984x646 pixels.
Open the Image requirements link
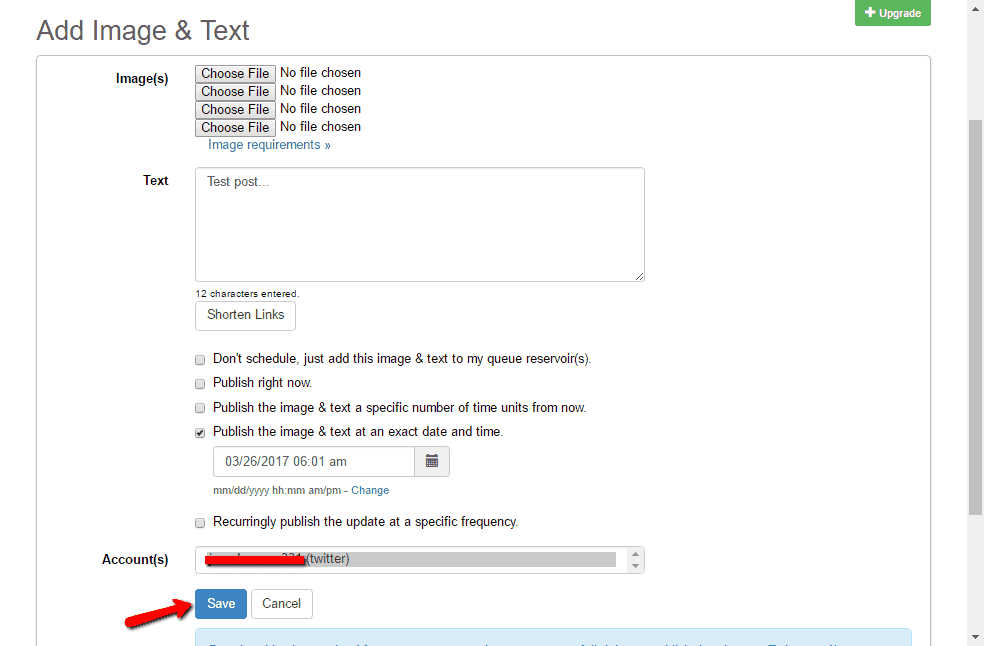pyautogui.click(x=269, y=145)
